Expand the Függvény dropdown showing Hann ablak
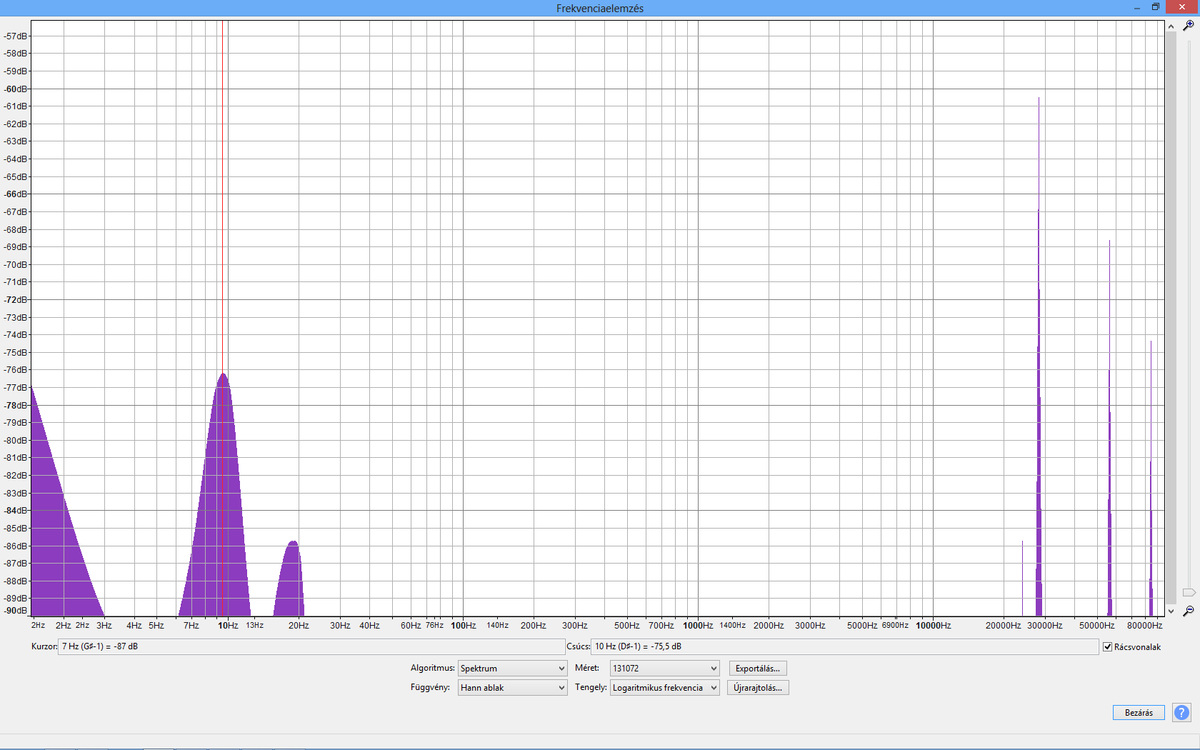The height and width of the screenshot is (750, 1200). pyautogui.click(x=512, y=688)
